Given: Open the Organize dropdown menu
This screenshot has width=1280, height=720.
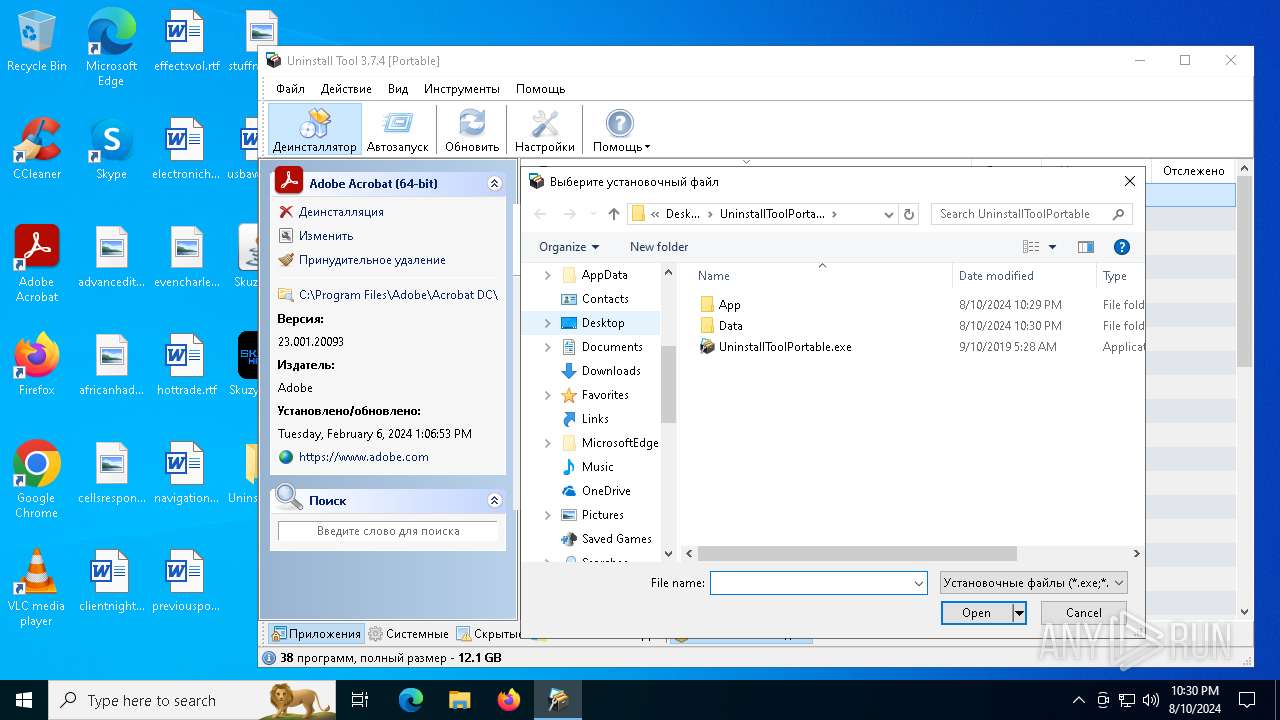Looking at the screenshot, I should pyautogui.click(x=568, y=247).
